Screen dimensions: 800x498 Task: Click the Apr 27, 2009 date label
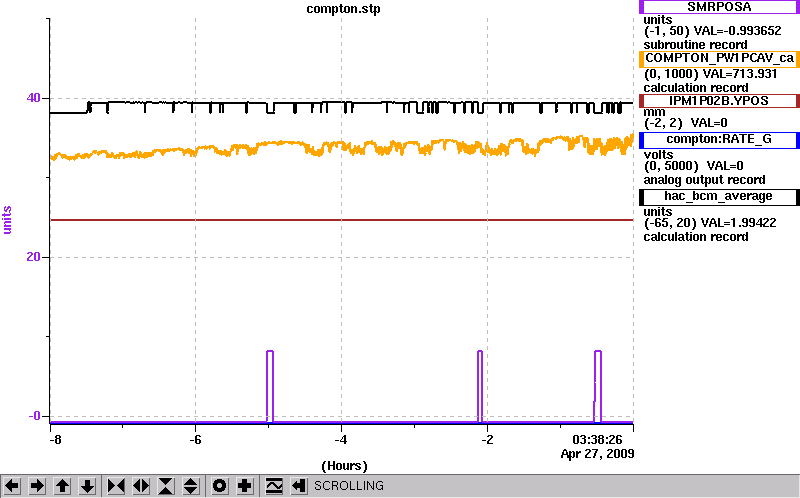pyautogui.click(x=597, y=454)
